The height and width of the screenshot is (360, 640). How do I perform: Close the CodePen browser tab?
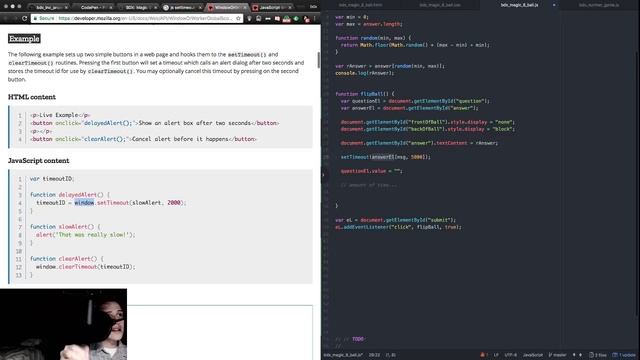pyautogui.click(x=111, y=7)
